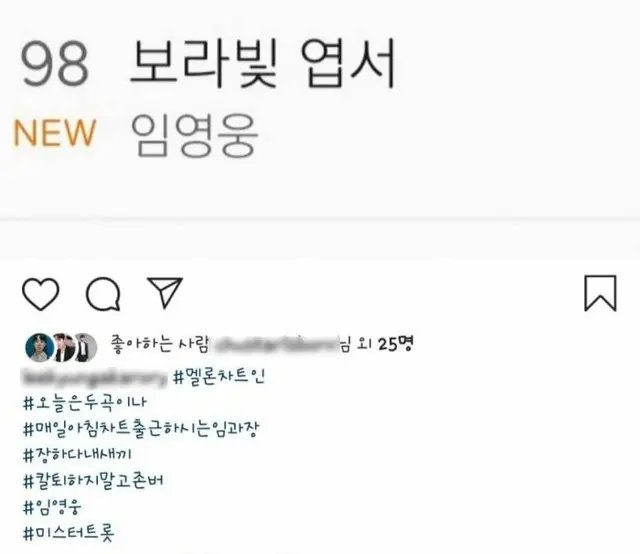640x554 pixels.
Task: Open the hashtag #장하다내새끼
Action: (x=77, y=454)
